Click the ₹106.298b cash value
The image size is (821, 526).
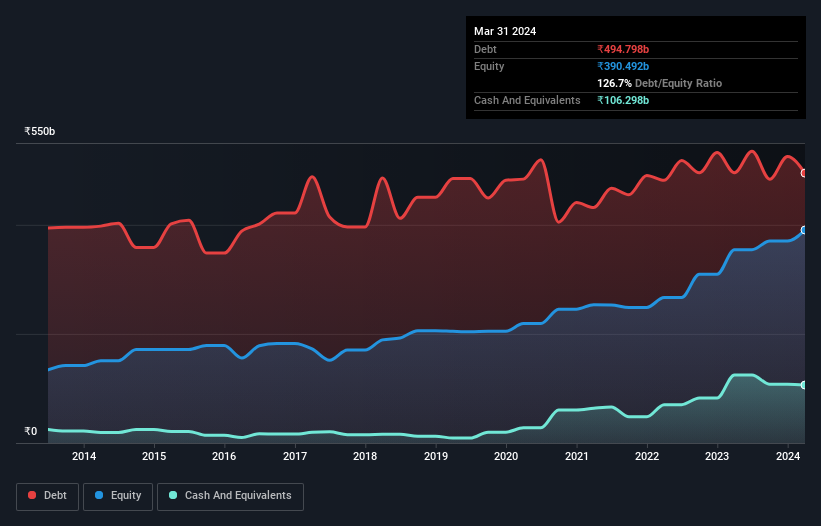(x=623, y=100)
